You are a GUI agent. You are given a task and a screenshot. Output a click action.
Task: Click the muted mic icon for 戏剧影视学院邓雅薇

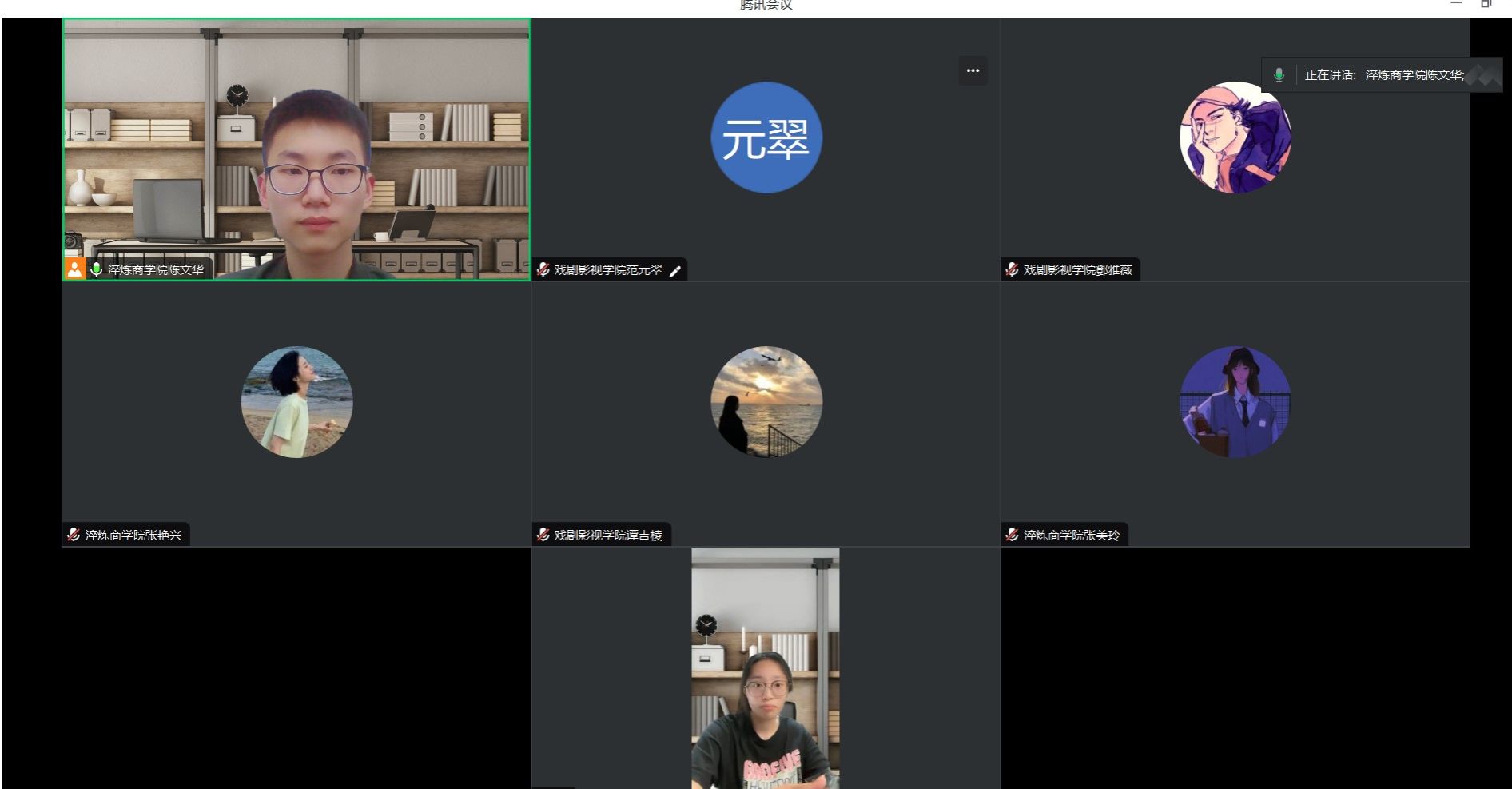click(1013, 270)
